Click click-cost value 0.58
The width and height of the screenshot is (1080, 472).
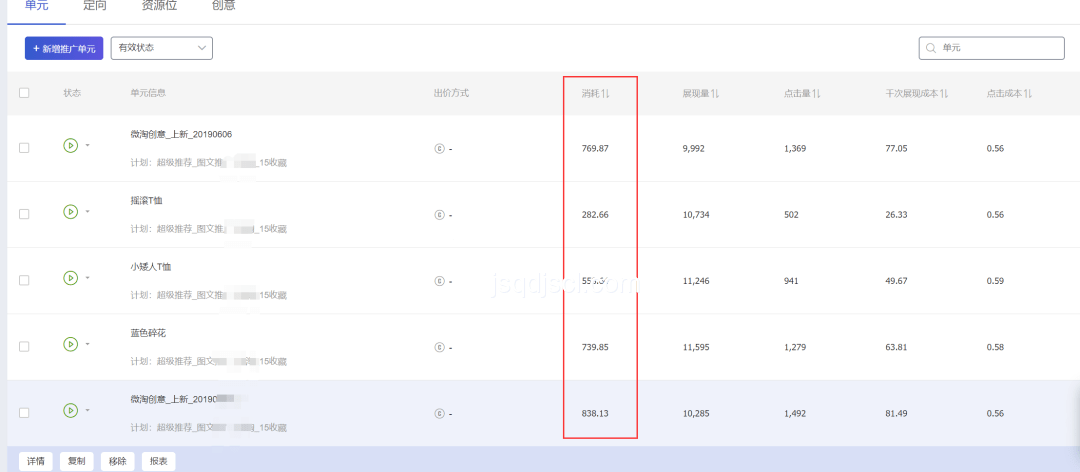coord(995,347)
